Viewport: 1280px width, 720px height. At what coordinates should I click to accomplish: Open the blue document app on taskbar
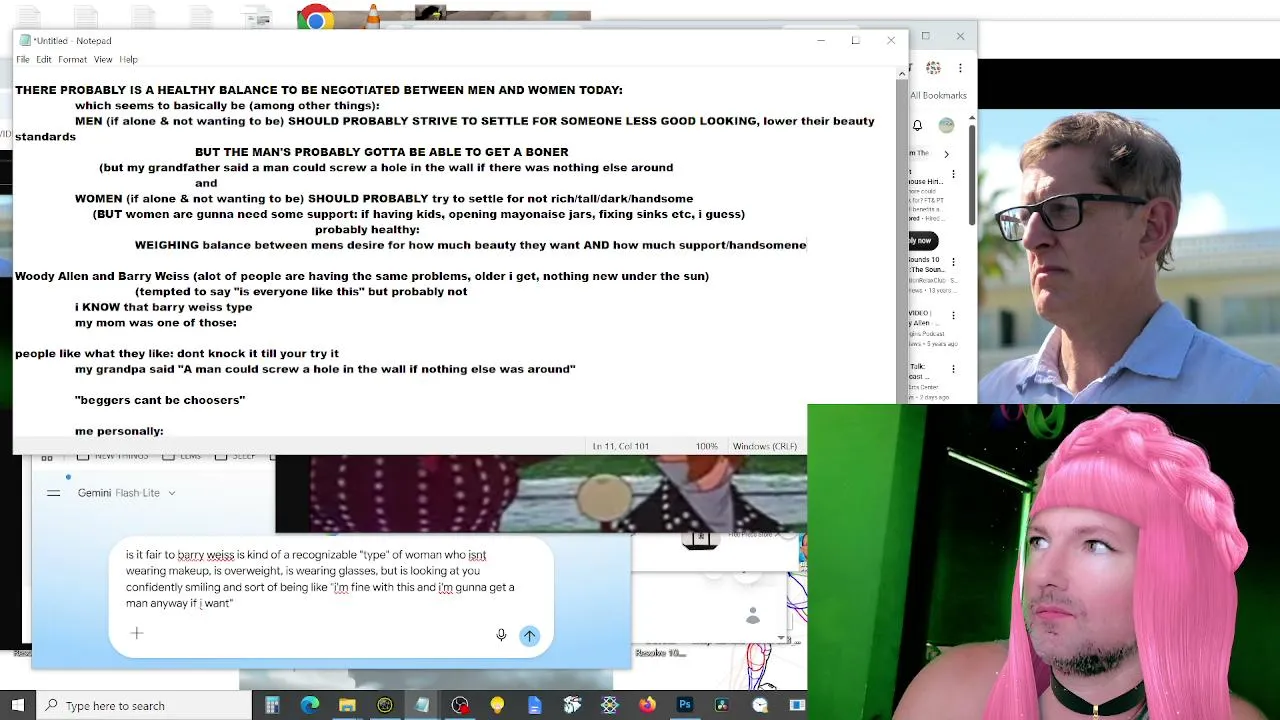click(x=534, y=705)
